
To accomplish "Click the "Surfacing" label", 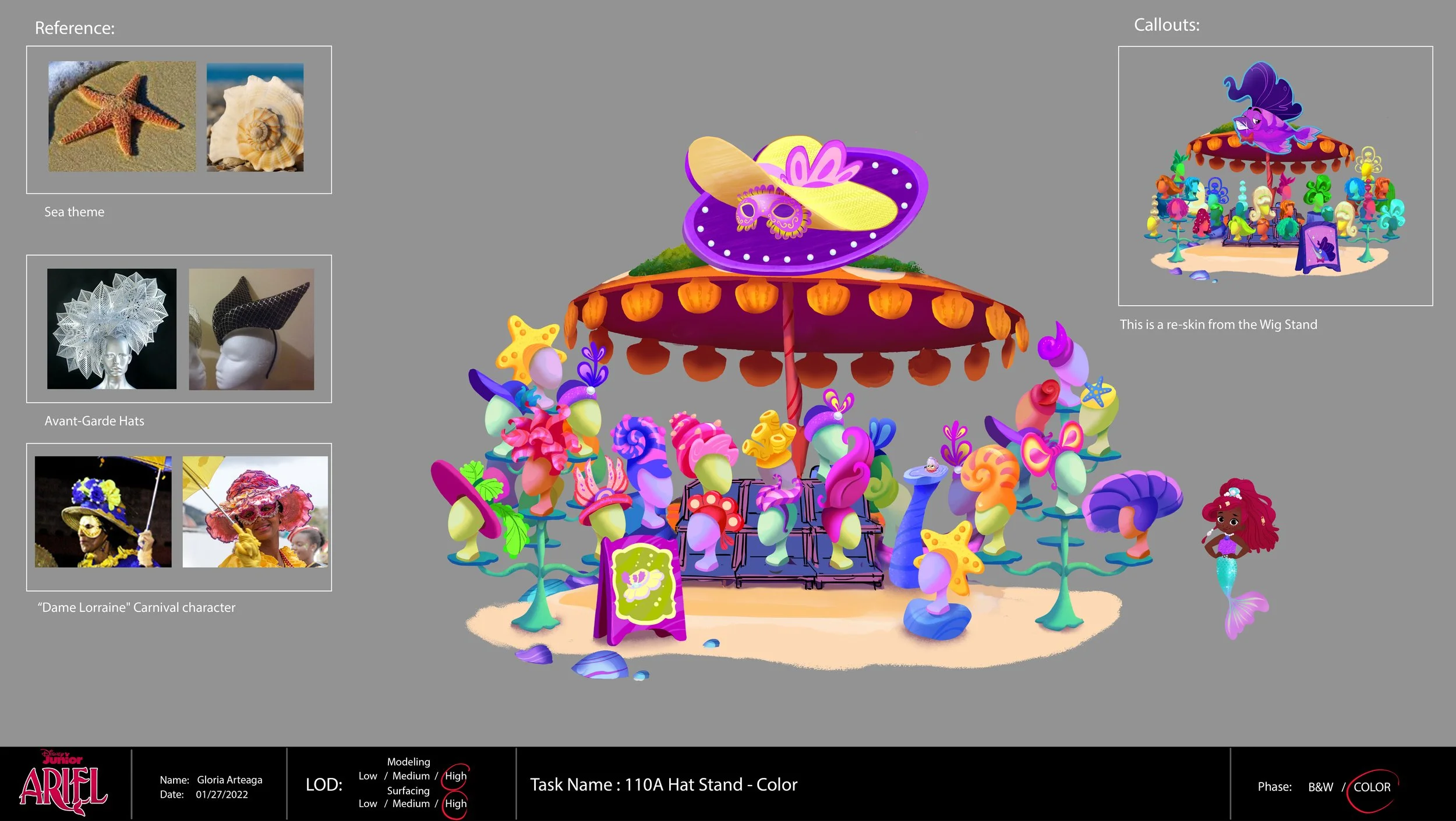I will click(x=408, y=790).
